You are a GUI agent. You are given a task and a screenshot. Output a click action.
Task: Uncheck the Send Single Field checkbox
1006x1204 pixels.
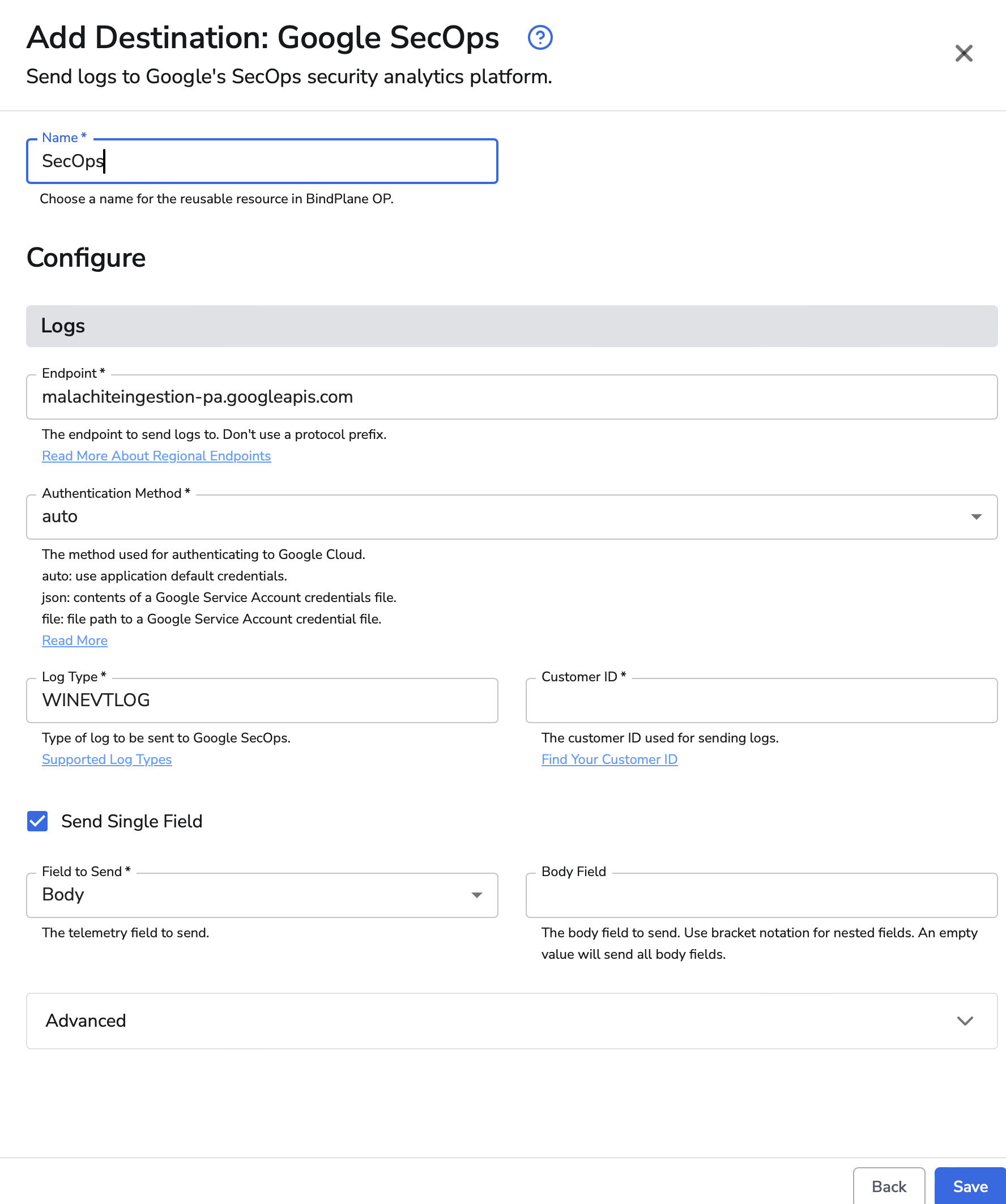(x=37, y=821)
